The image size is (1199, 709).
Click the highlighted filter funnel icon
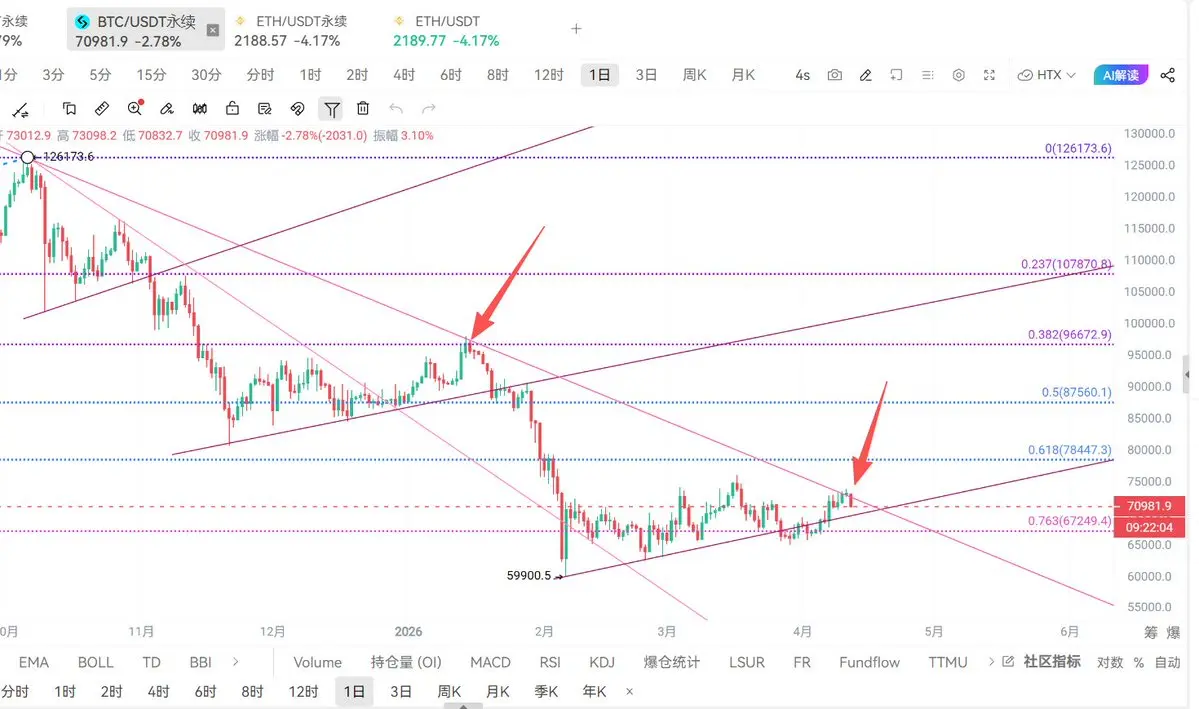click(331, 109)
